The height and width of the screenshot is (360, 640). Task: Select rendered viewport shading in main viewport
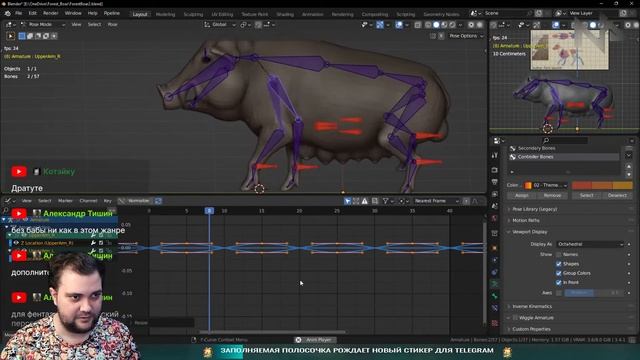[x=452, y=25]
